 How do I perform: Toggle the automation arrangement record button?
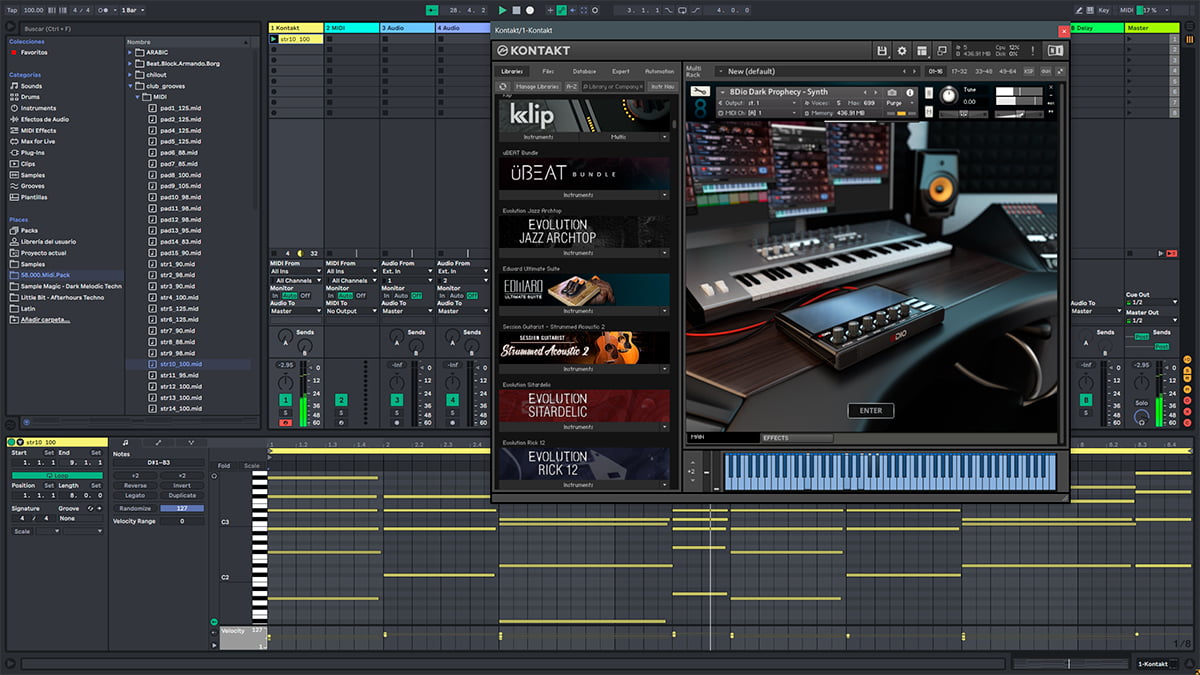click(x=562, y=10)
